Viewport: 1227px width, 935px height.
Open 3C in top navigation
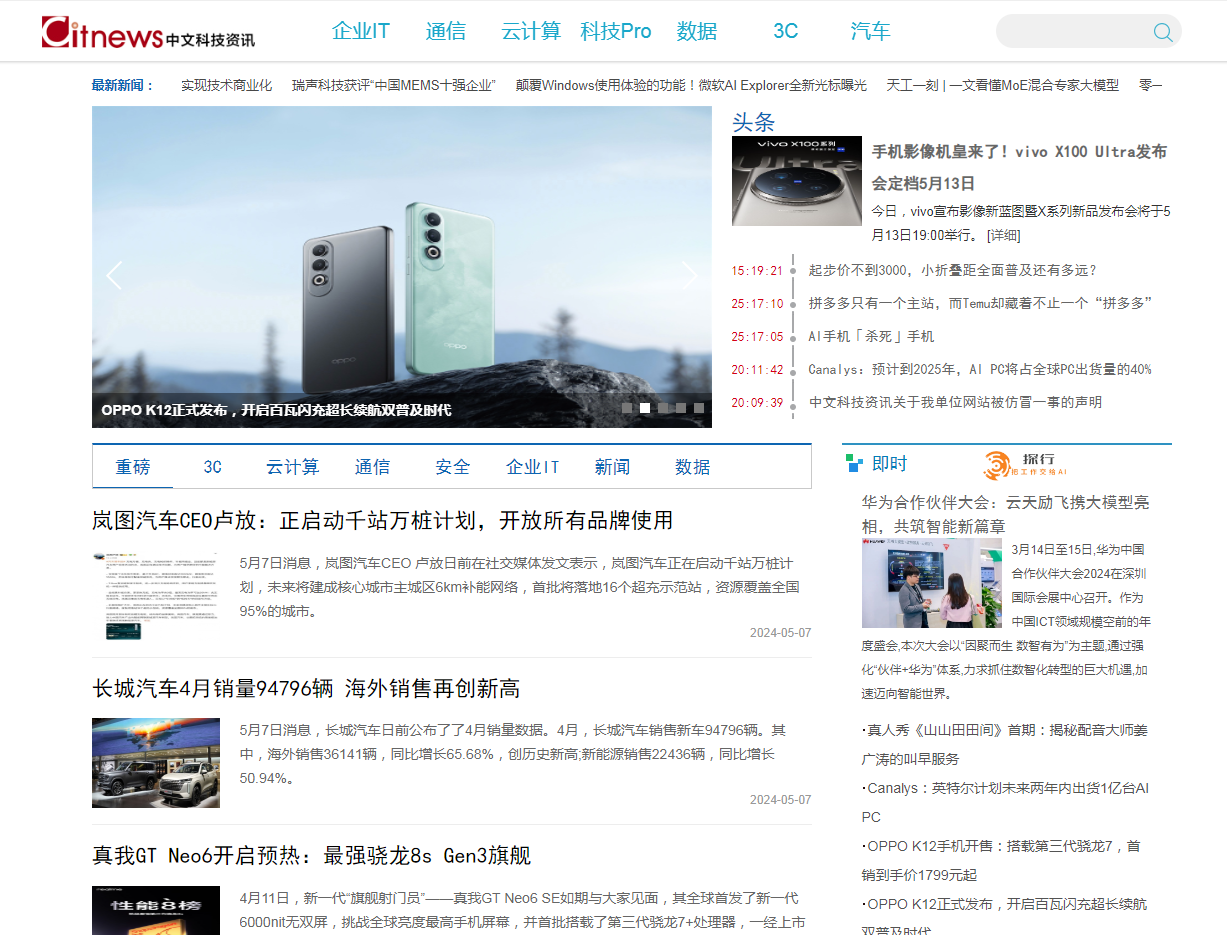click(x=786, y=31)
